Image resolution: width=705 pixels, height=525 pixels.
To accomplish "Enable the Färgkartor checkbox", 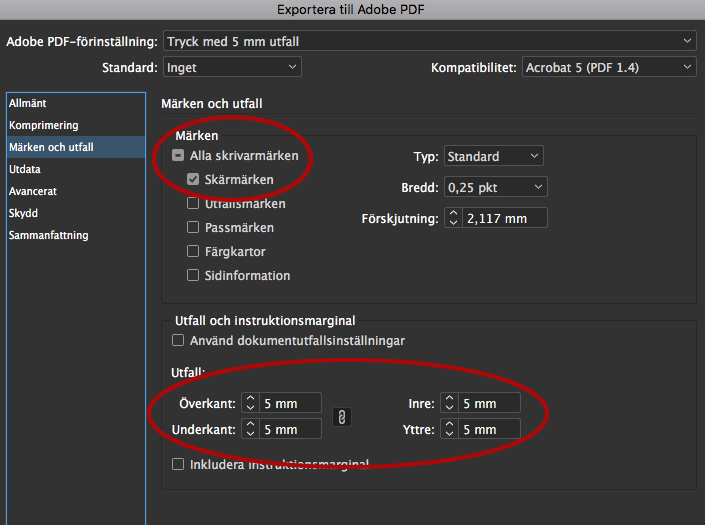I will (193, 251).
